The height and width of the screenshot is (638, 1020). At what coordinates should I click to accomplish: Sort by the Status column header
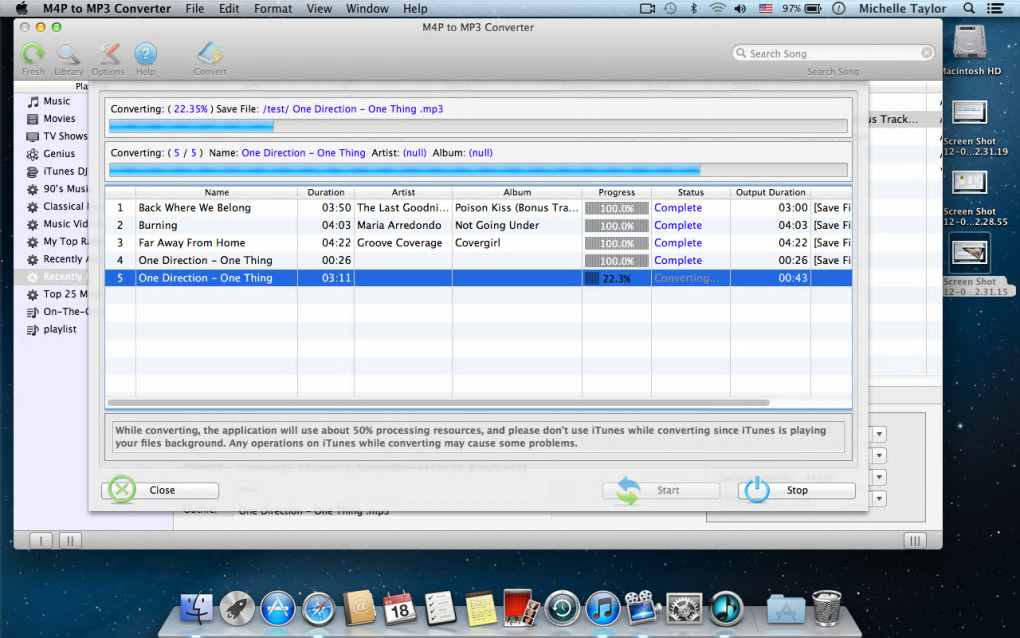click(x=691, y=193)
